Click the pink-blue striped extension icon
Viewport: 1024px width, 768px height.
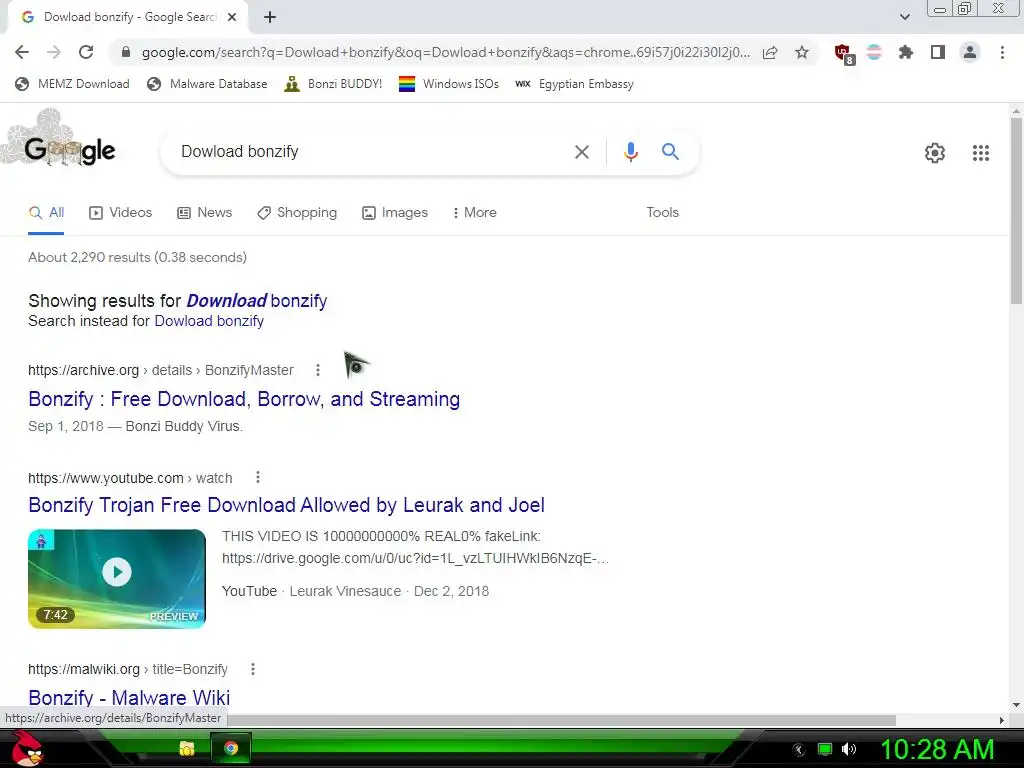pyautogui.click(x=874, y=52)
